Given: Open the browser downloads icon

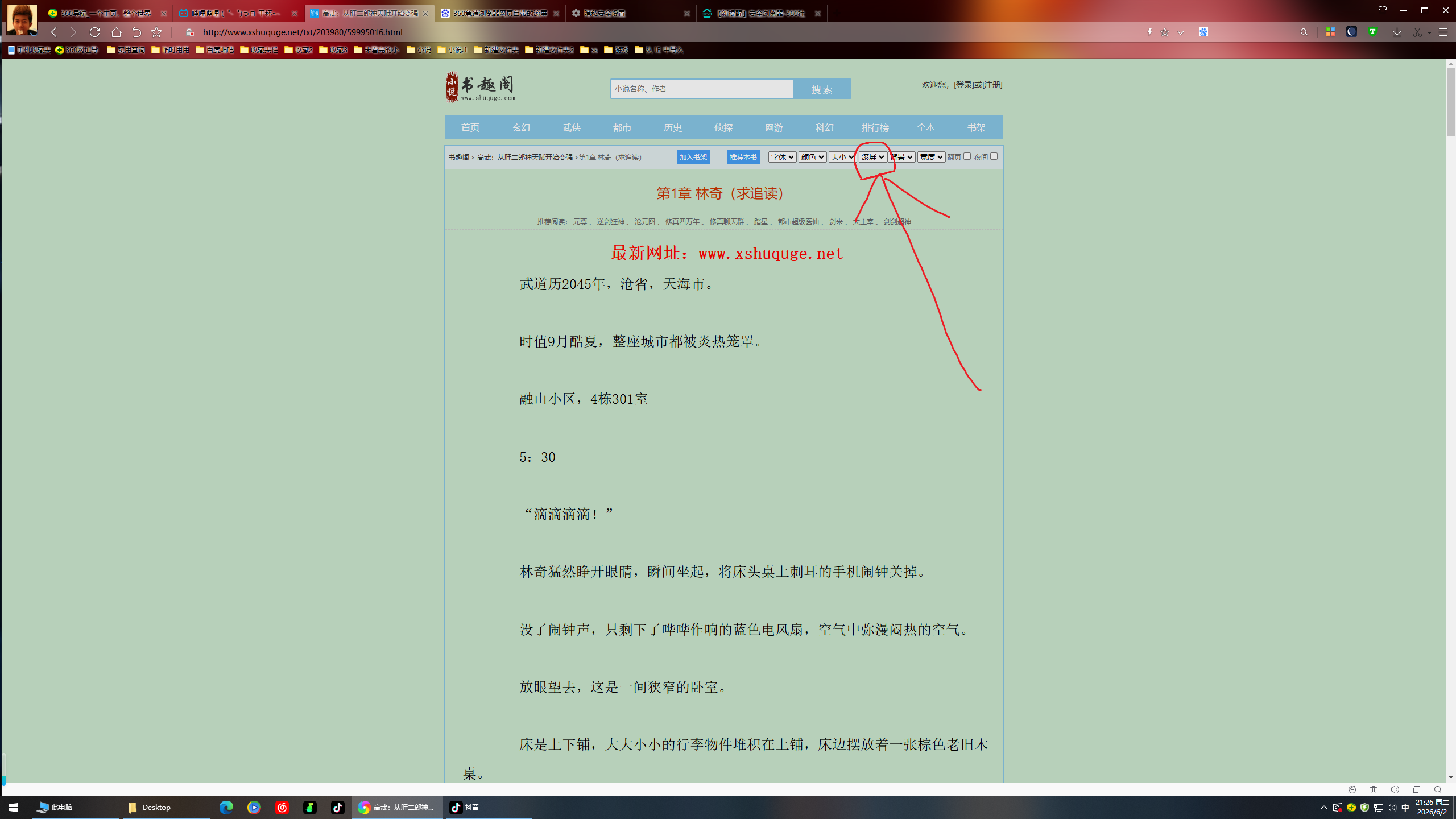Looking at the screenshot, I should [1397, 32].
